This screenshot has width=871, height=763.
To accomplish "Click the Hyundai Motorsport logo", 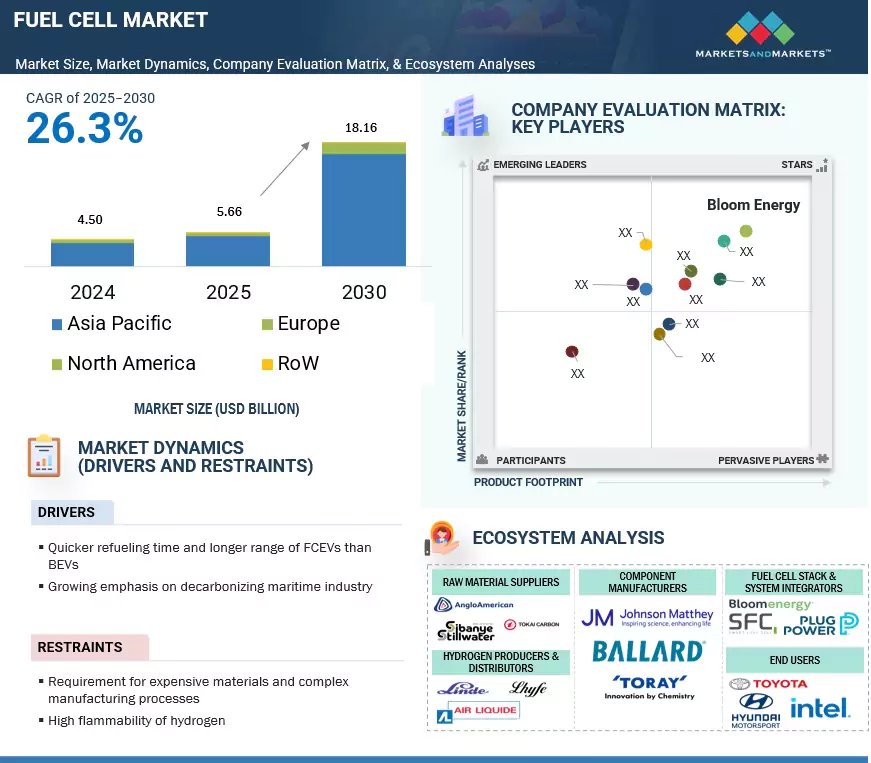I will (755, 712).
